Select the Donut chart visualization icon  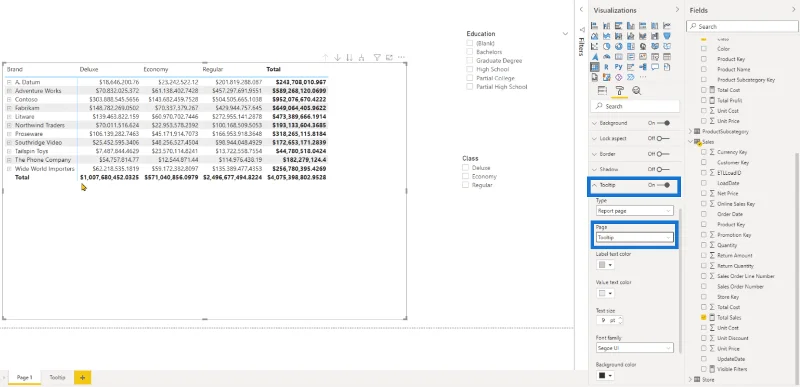[618, 46]
